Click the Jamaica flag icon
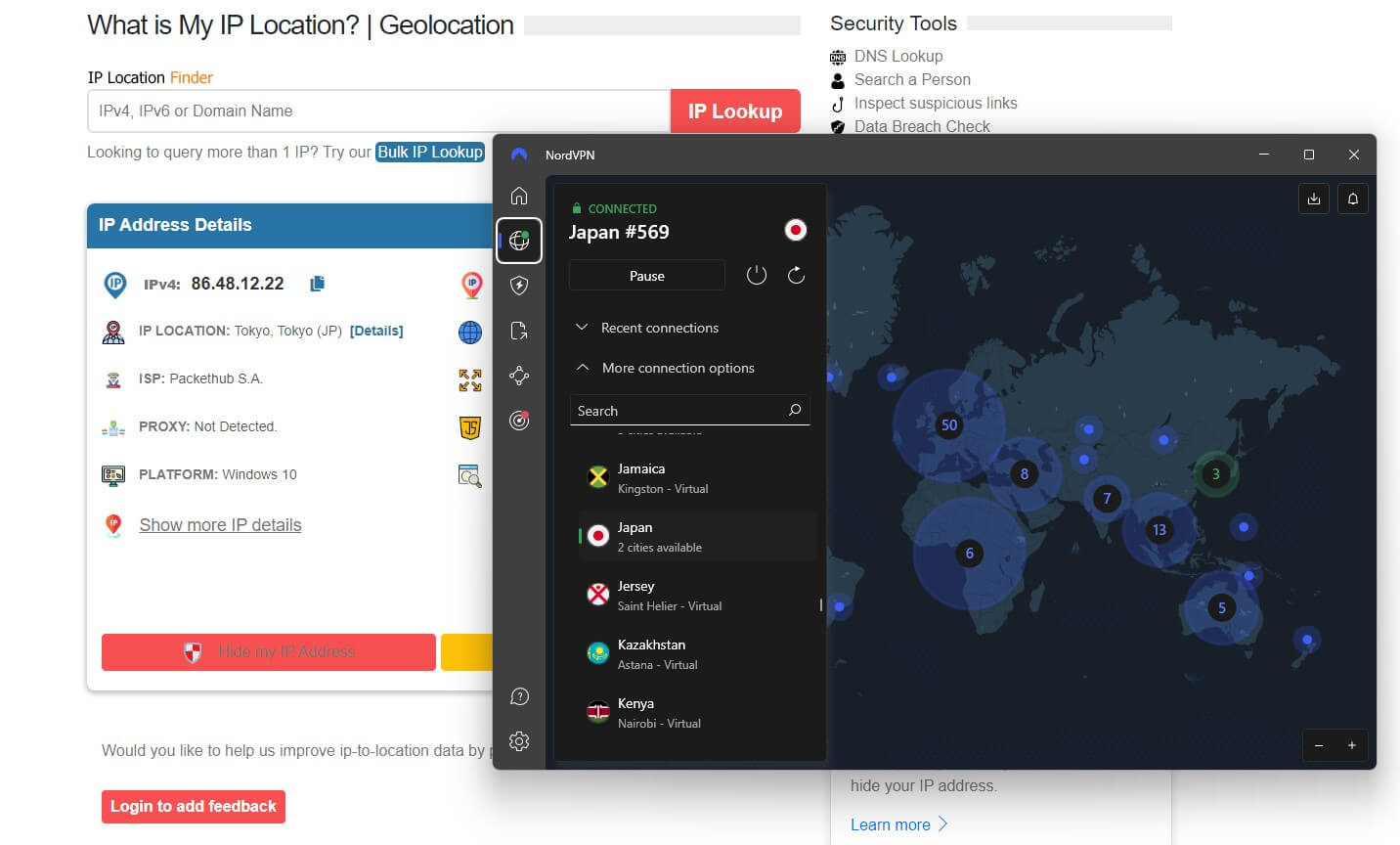Viewport: 1400px width, 845px height. [x=598, y=477]
